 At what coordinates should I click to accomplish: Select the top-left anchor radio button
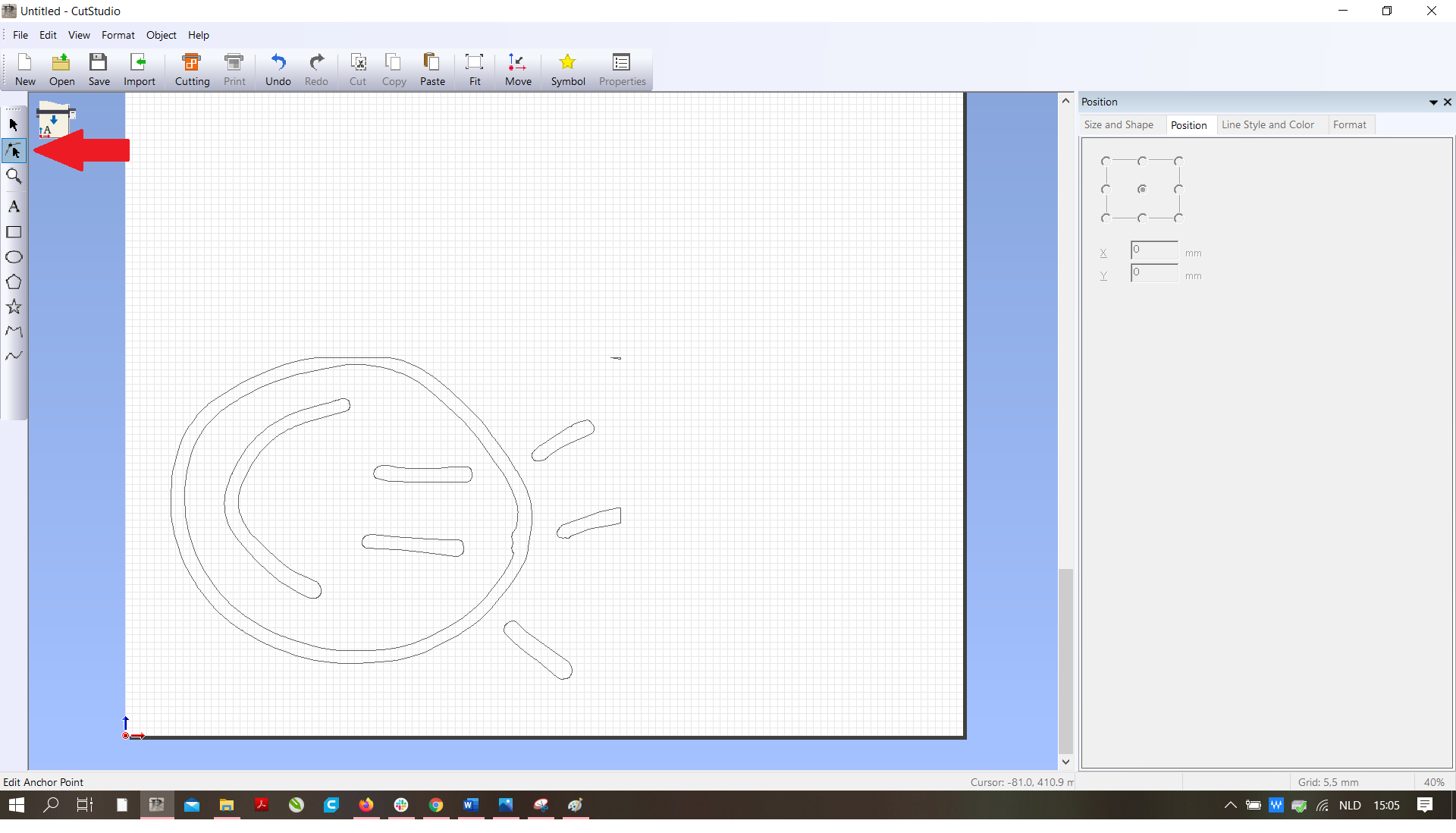1106,161
